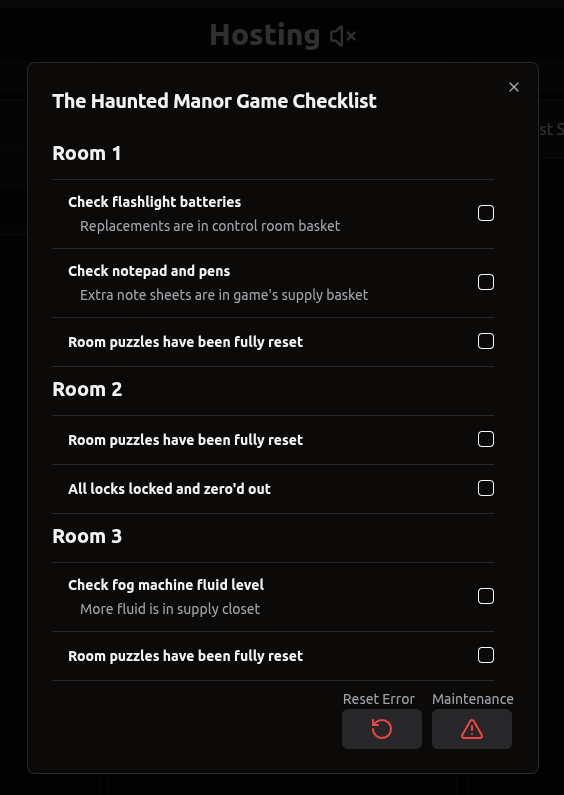
Task: Close the Haunted Manor checklist dialog
Action: [514, 87]
